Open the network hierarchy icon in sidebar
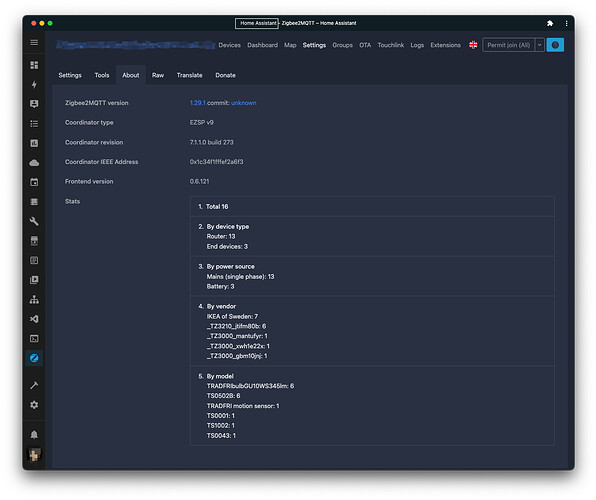This screenshot has width=596, height=500. coord(34,300)
